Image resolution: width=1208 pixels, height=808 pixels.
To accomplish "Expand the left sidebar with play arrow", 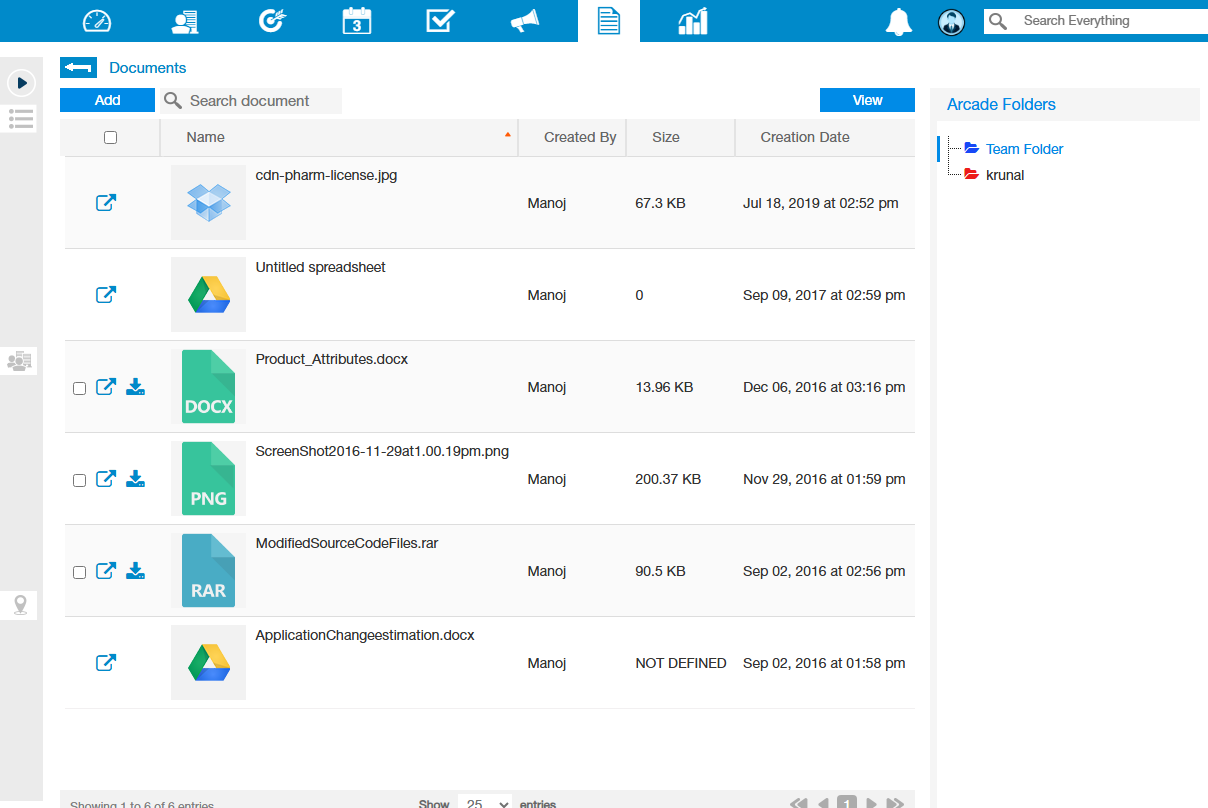I will pos(22,83).
